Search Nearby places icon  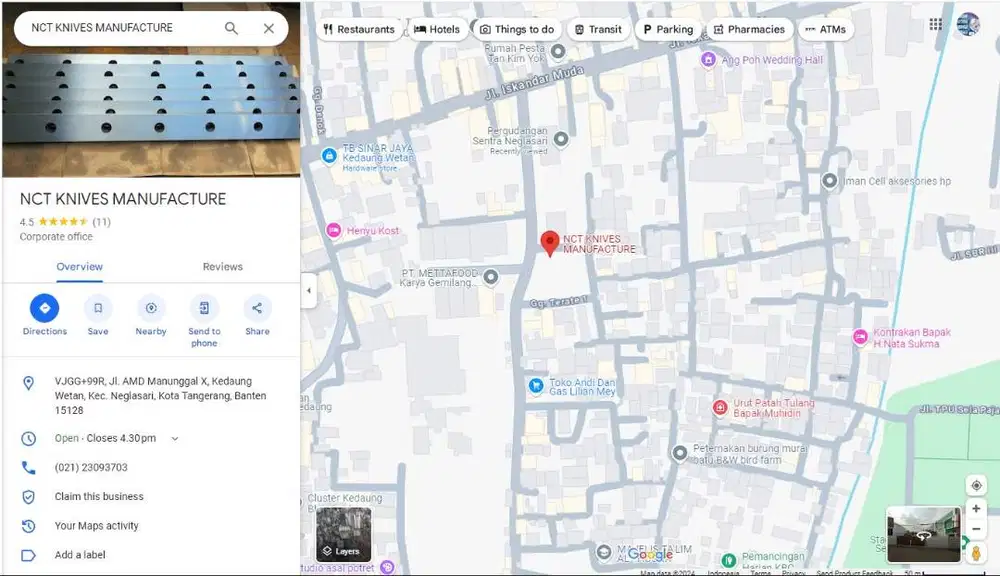point(151,308)
